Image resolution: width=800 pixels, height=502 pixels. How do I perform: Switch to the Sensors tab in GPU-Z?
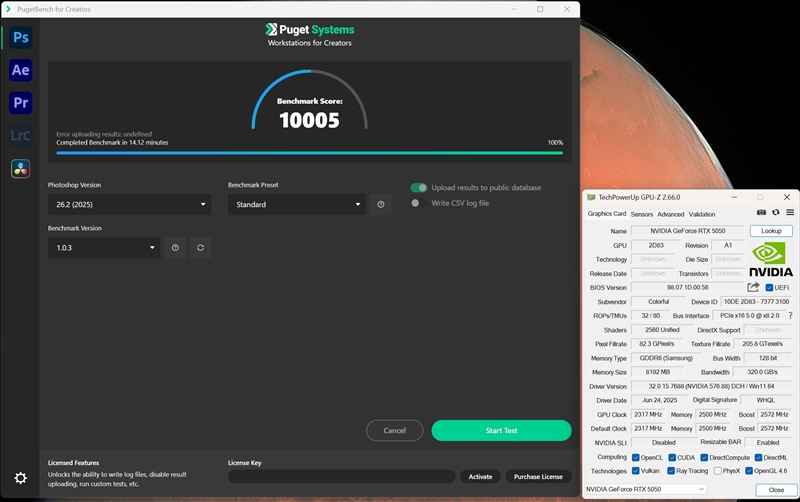[x=641, y=214]
